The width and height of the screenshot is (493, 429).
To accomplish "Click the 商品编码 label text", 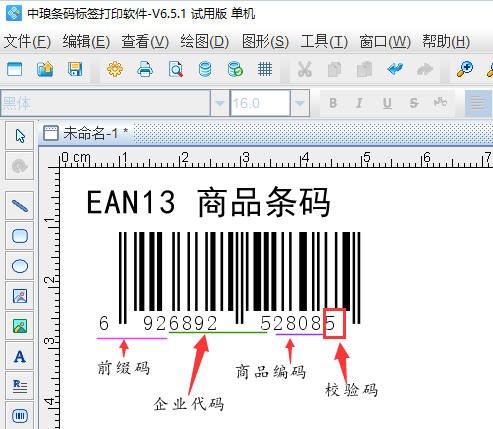I will 271,372.
